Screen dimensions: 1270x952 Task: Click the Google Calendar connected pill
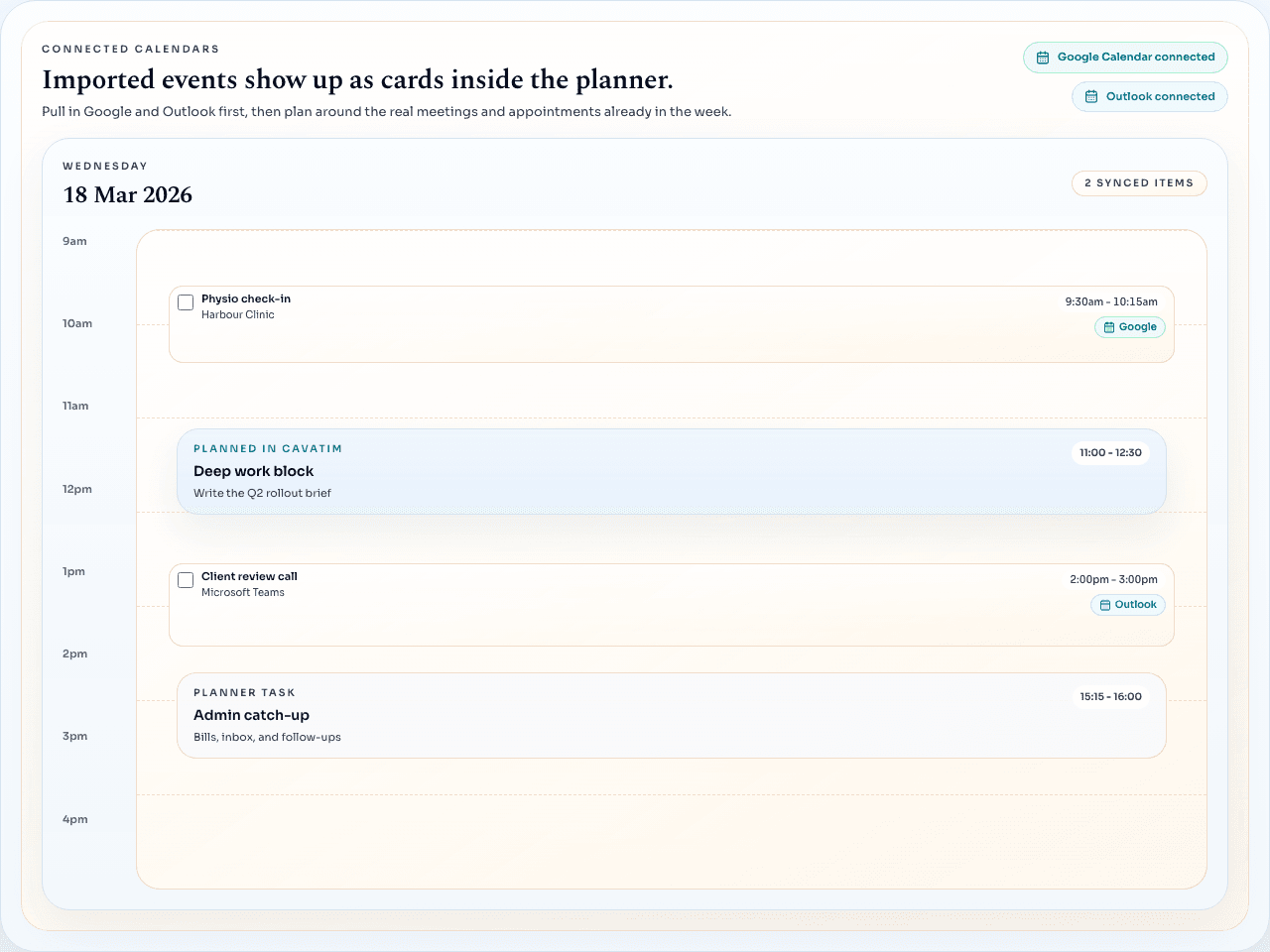[x=1125, y=58]
